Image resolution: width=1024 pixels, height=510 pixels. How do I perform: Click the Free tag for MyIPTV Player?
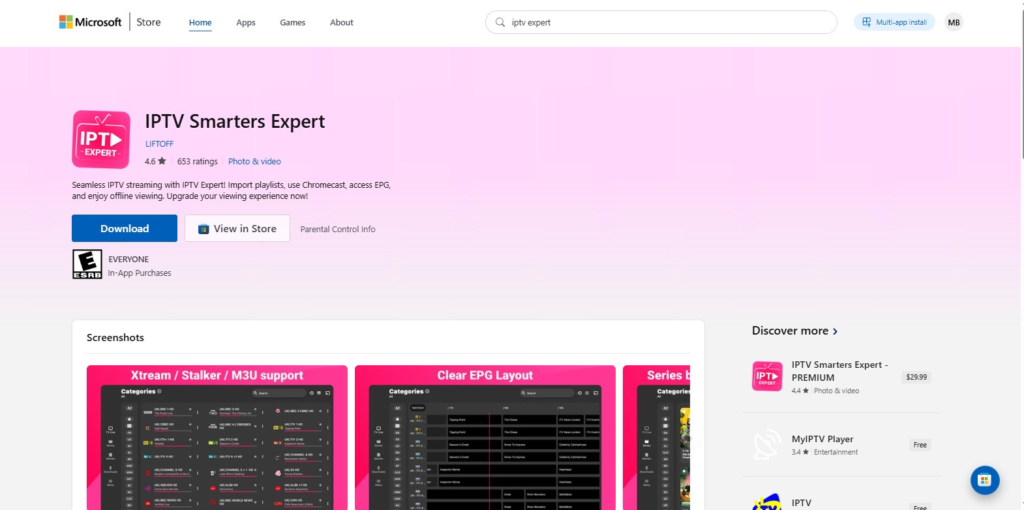click(x=920, y=445)
